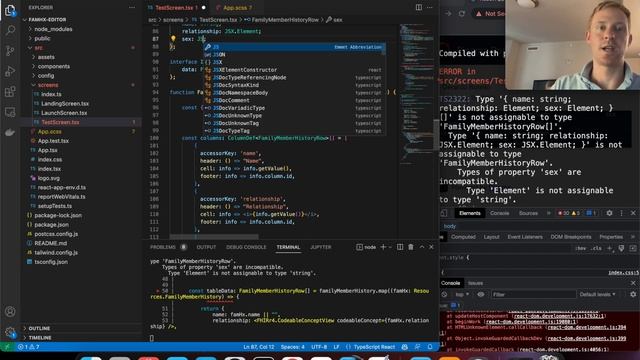Split the terminal panel
The height and width of the screenshot is (360, 640).
pyautogui.click(x=400, y=247)
